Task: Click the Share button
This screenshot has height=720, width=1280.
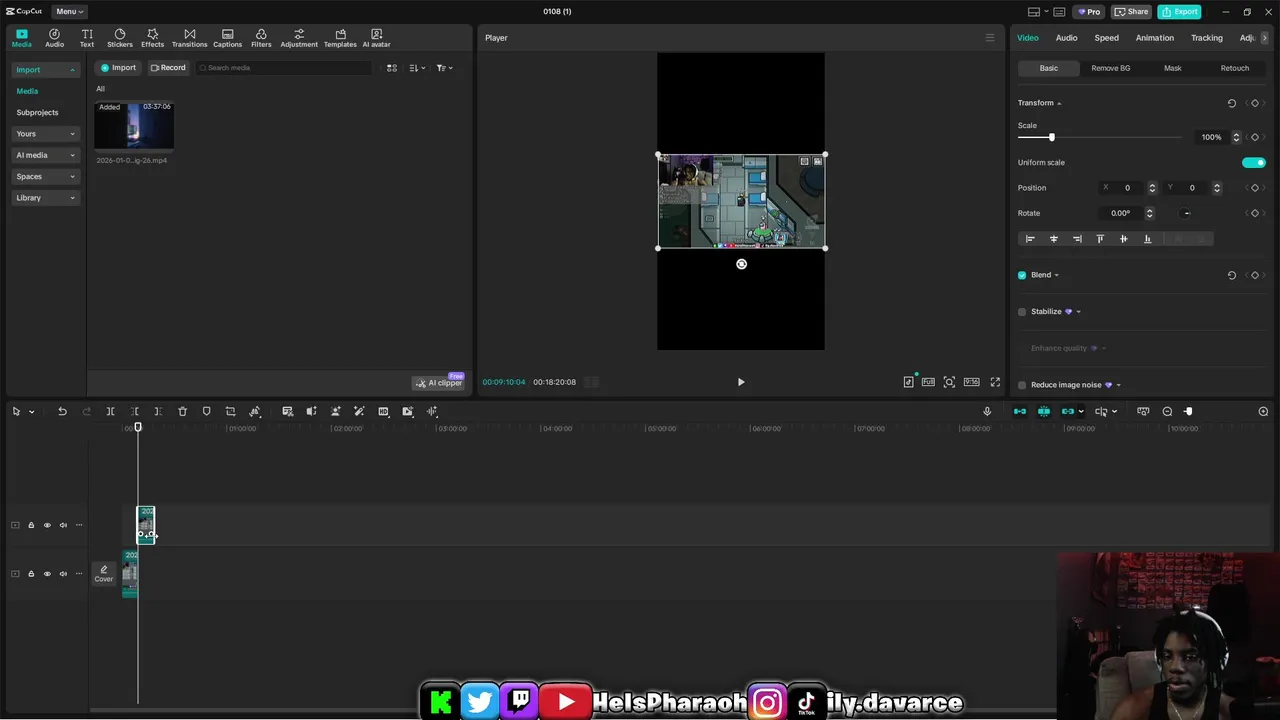Action: click(1132, 12)
